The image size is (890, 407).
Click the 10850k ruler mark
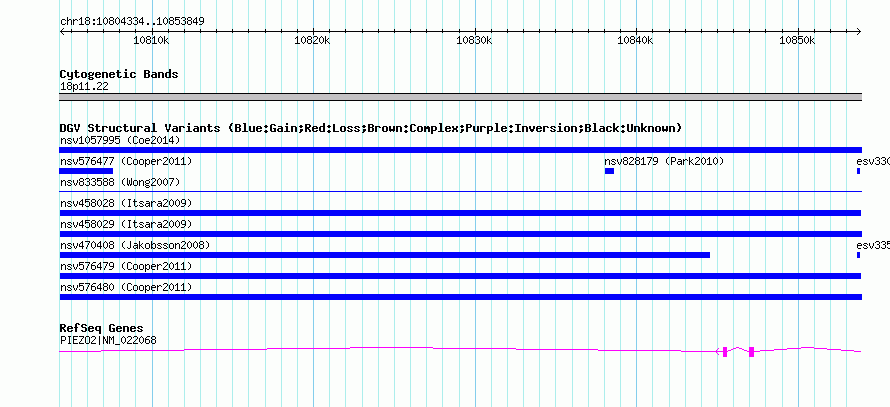click(x=797, y=40)
